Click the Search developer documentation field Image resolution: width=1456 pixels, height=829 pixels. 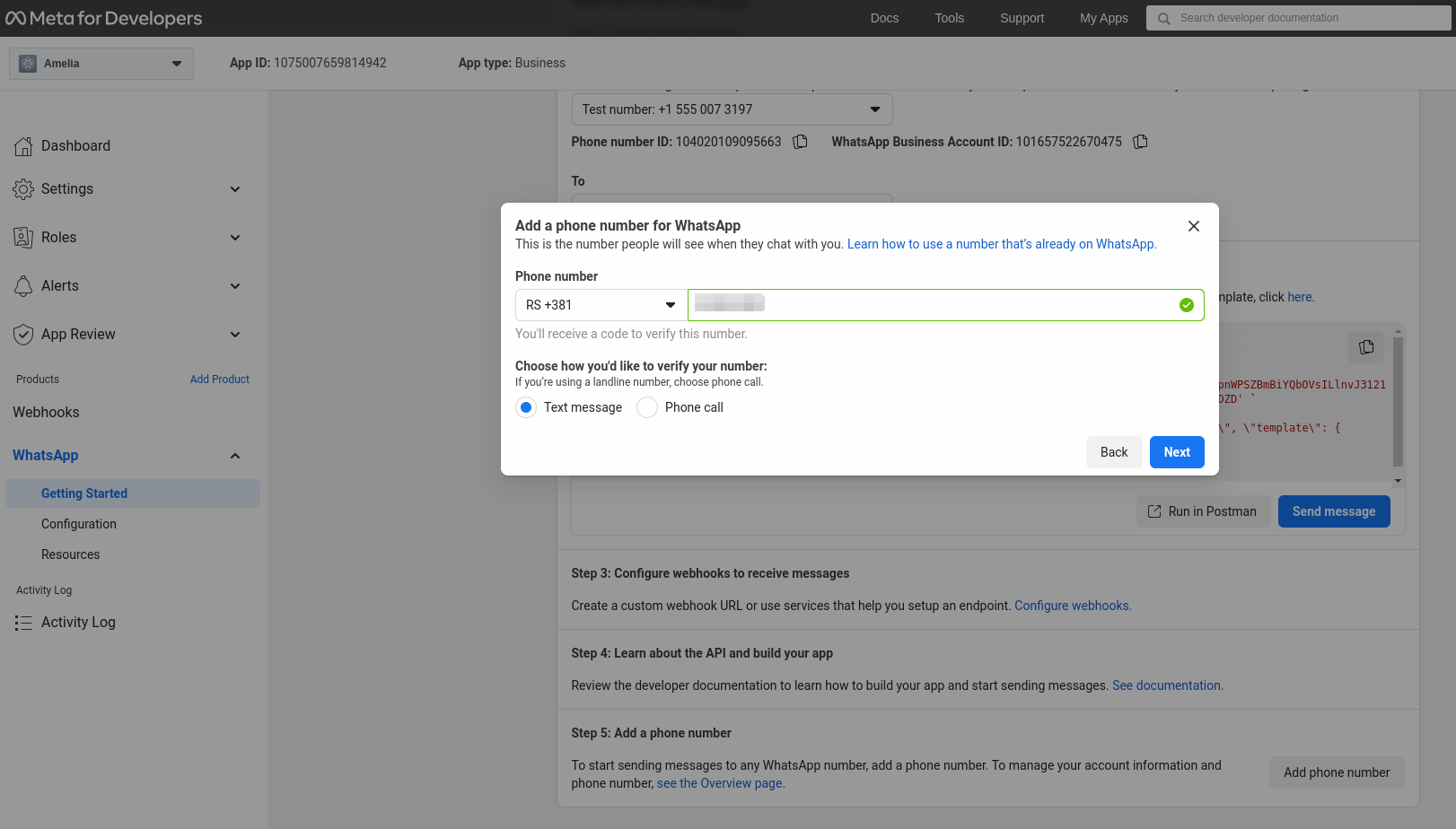(1299, 18)
